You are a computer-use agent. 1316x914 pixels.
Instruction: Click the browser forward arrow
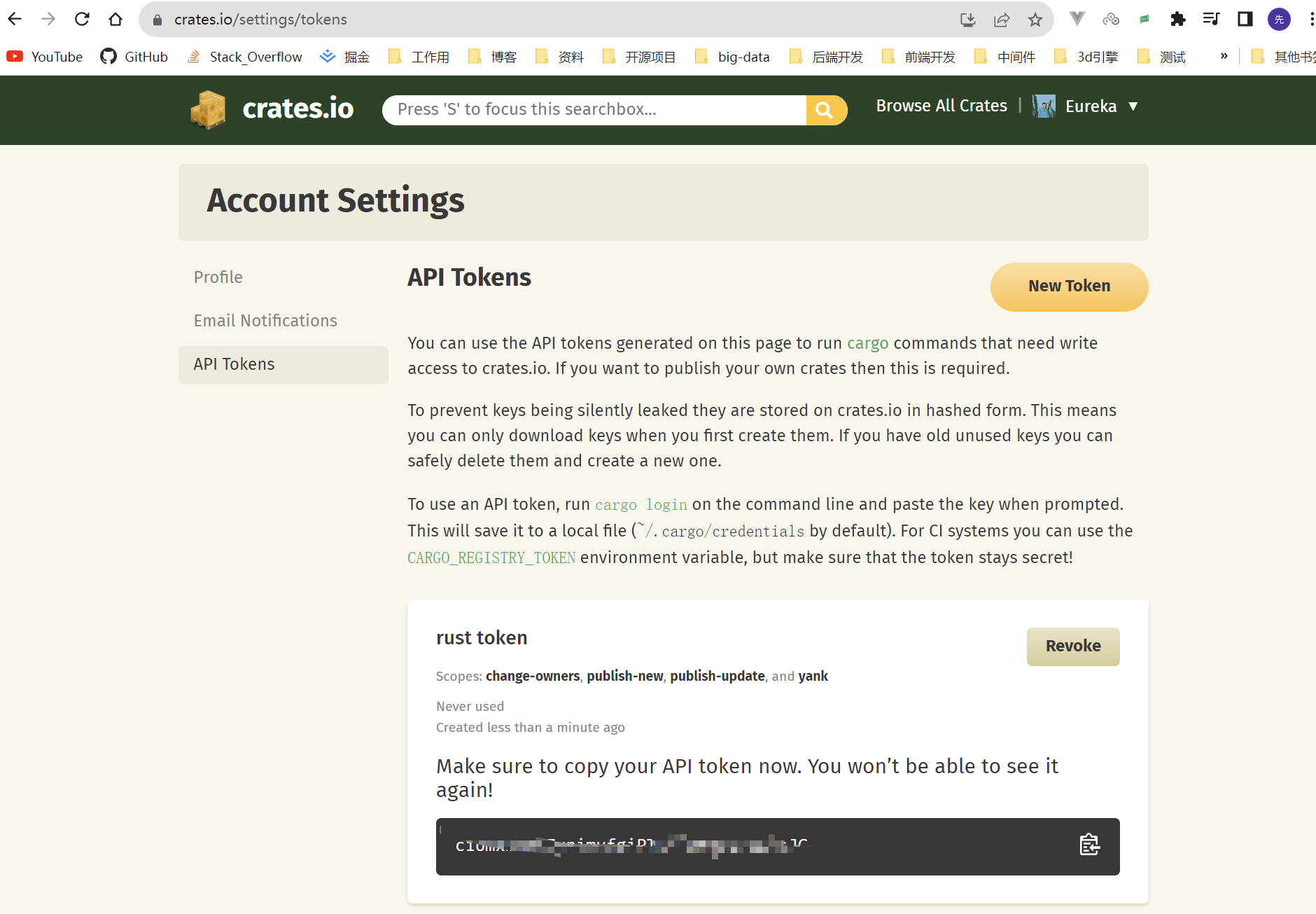(x=48, y=19)
